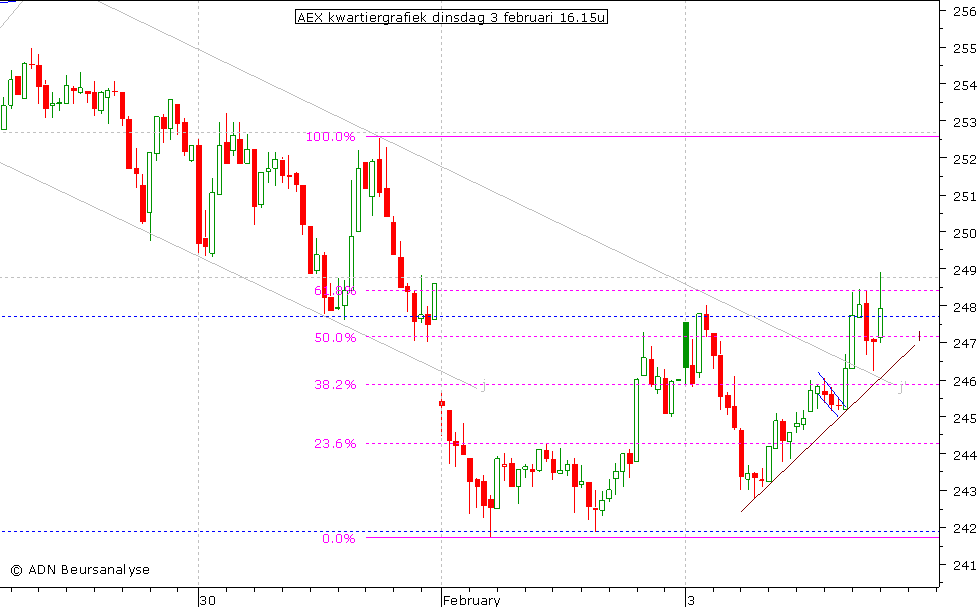This screenshot has width=980, height=607.
Task: Select the 249 price axis label
Action: point(963,270)
